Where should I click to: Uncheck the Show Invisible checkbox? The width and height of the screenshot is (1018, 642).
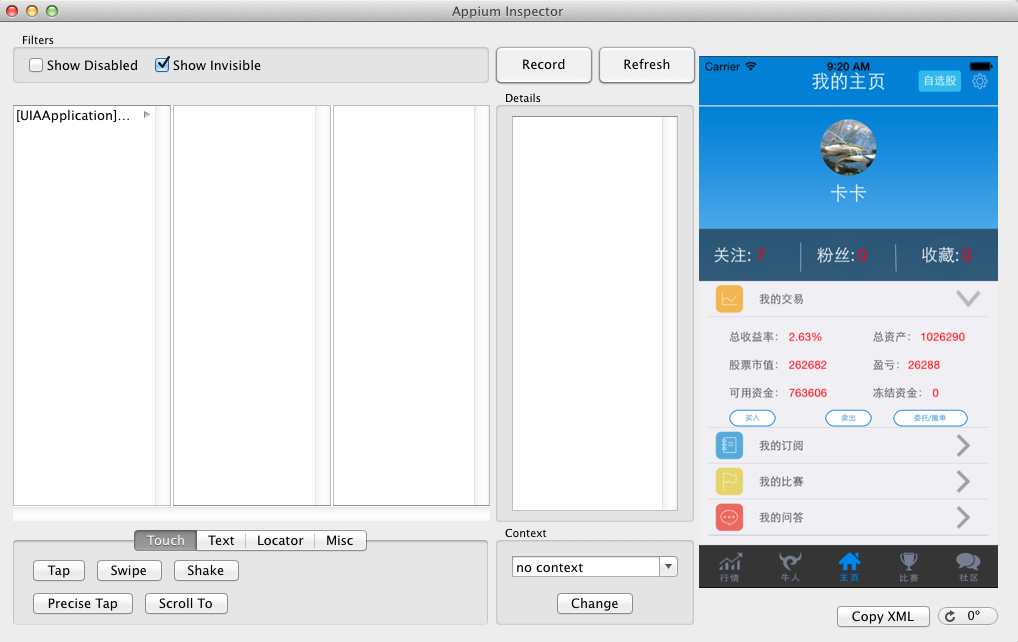162,65
